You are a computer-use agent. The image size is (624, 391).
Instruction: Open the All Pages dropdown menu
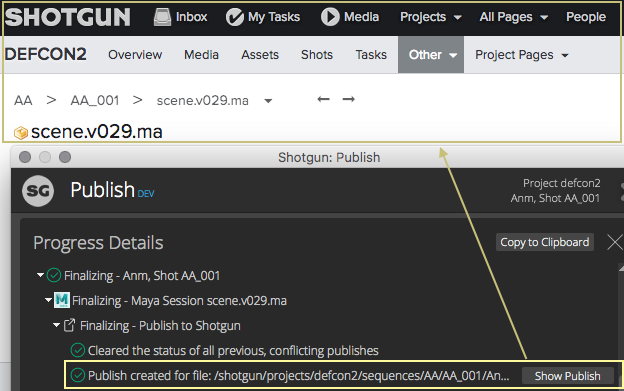[513, 17]
